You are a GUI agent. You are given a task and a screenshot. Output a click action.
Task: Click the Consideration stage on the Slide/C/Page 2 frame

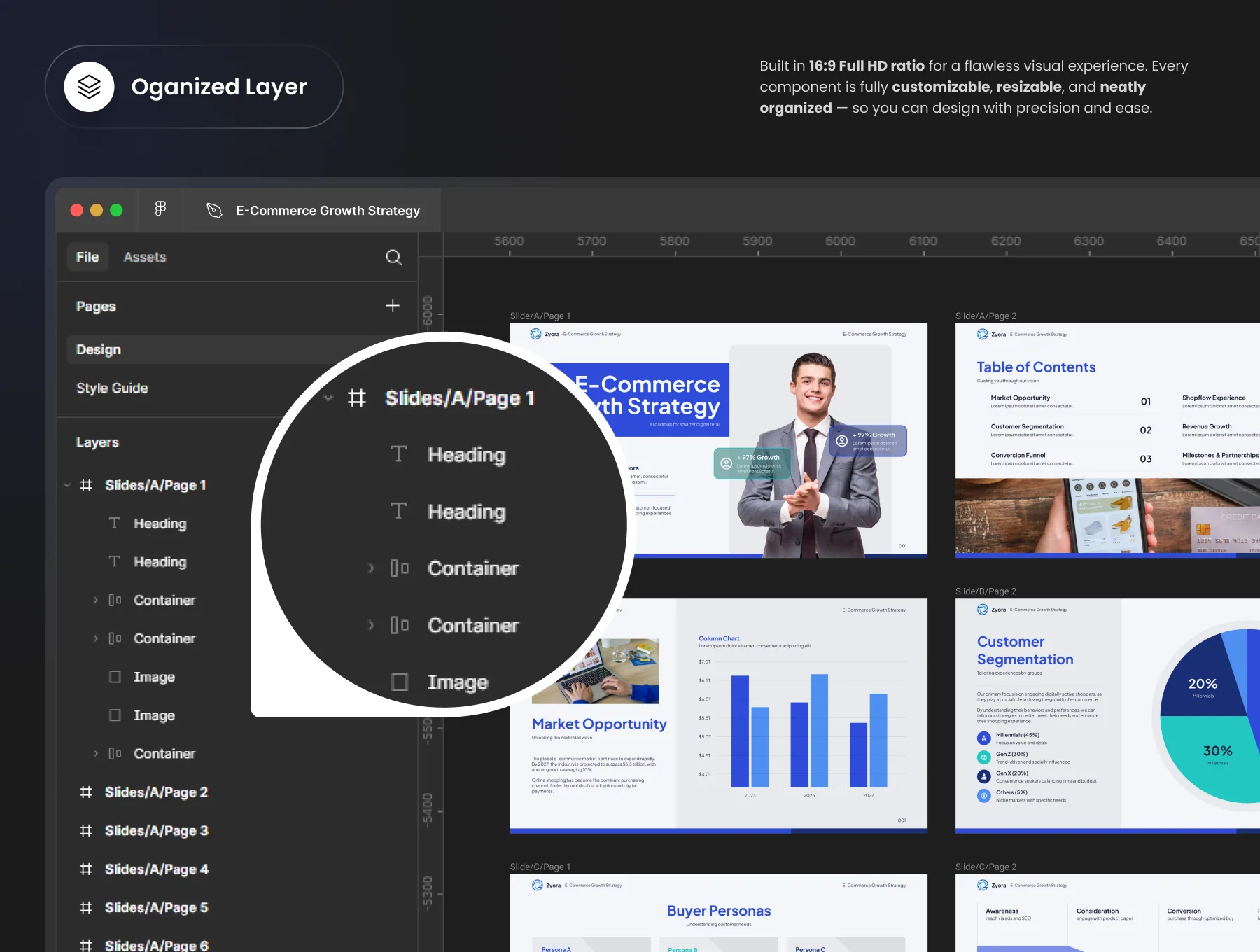tap(1105, 914)
